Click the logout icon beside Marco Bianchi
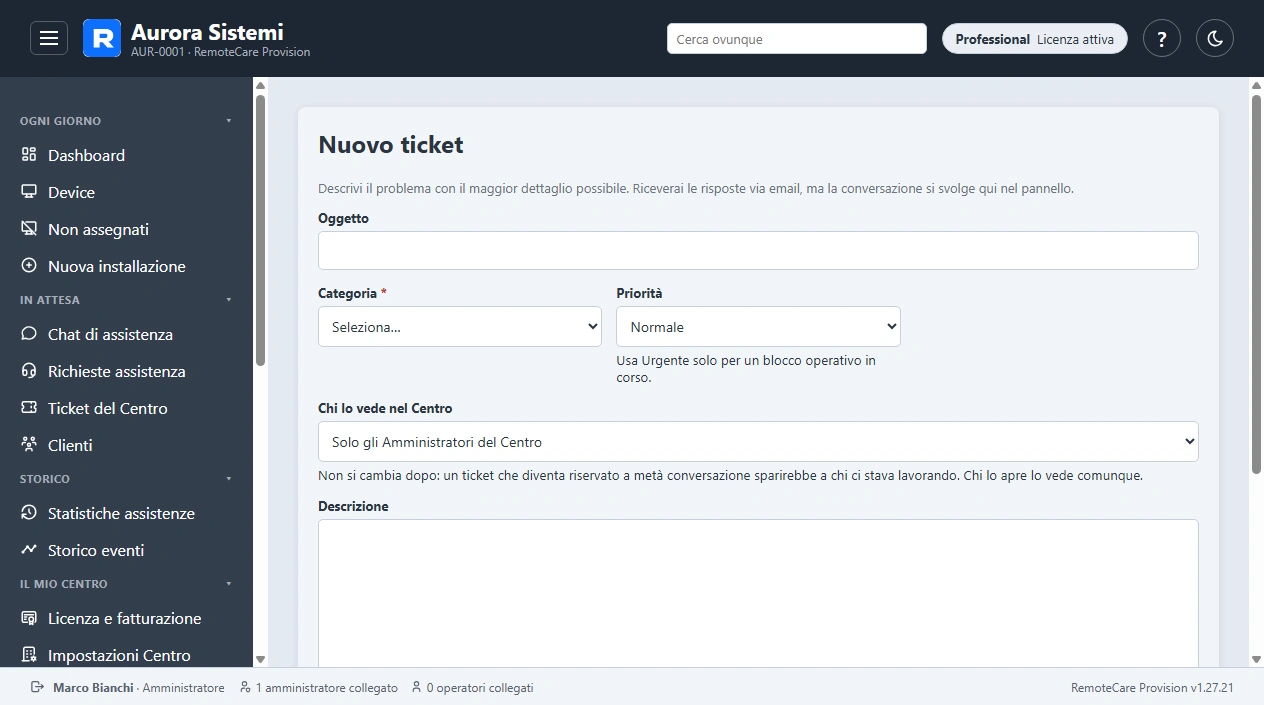 (x=38, y=687)
